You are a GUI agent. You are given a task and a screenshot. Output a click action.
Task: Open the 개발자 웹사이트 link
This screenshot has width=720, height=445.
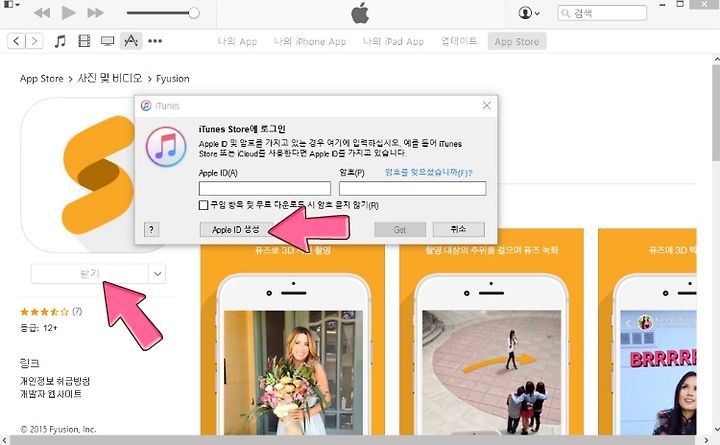coord(51,394)
